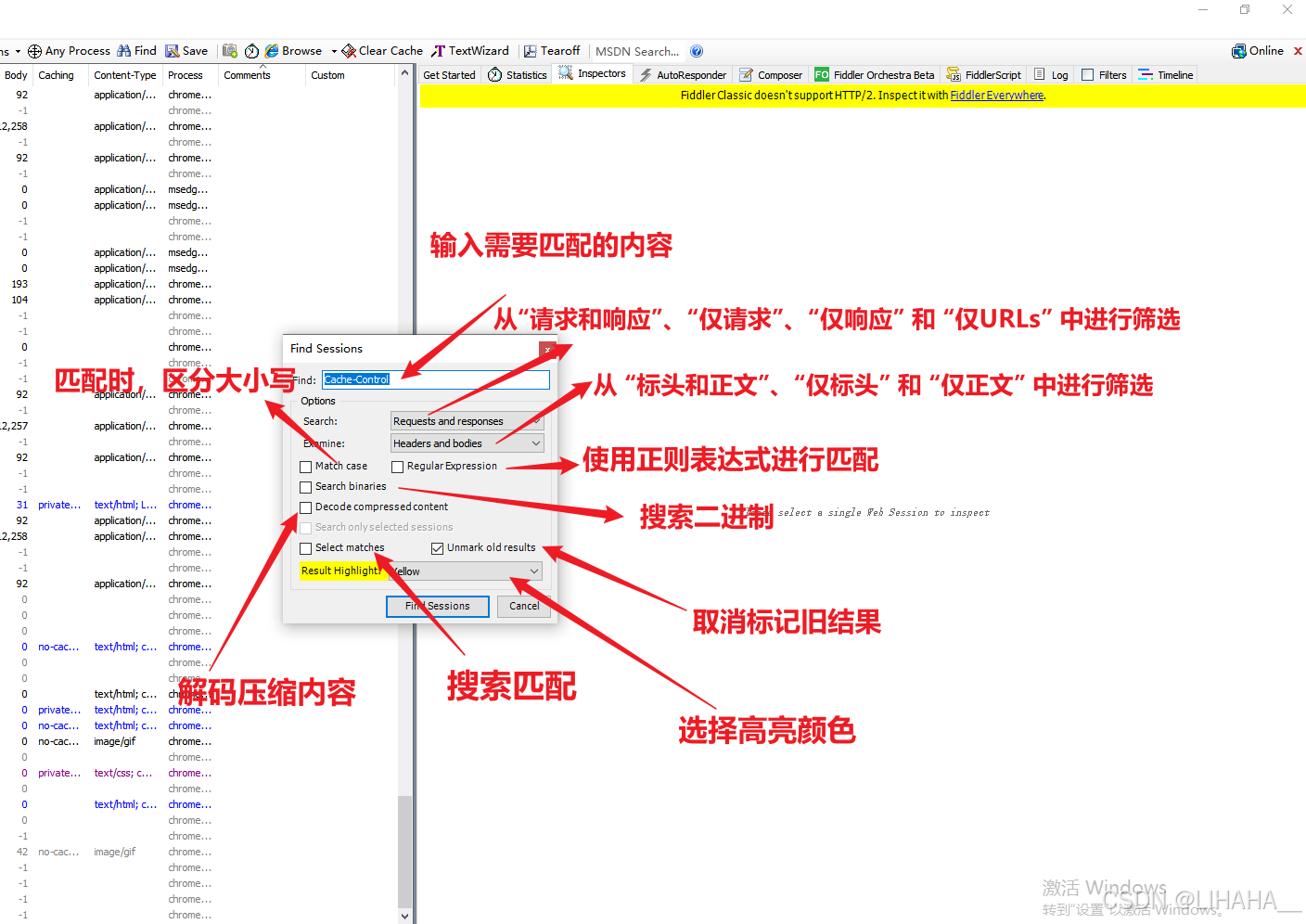Open the Examine Headers and bodies dropdown
1306x924 pixels.
point(467,443)
